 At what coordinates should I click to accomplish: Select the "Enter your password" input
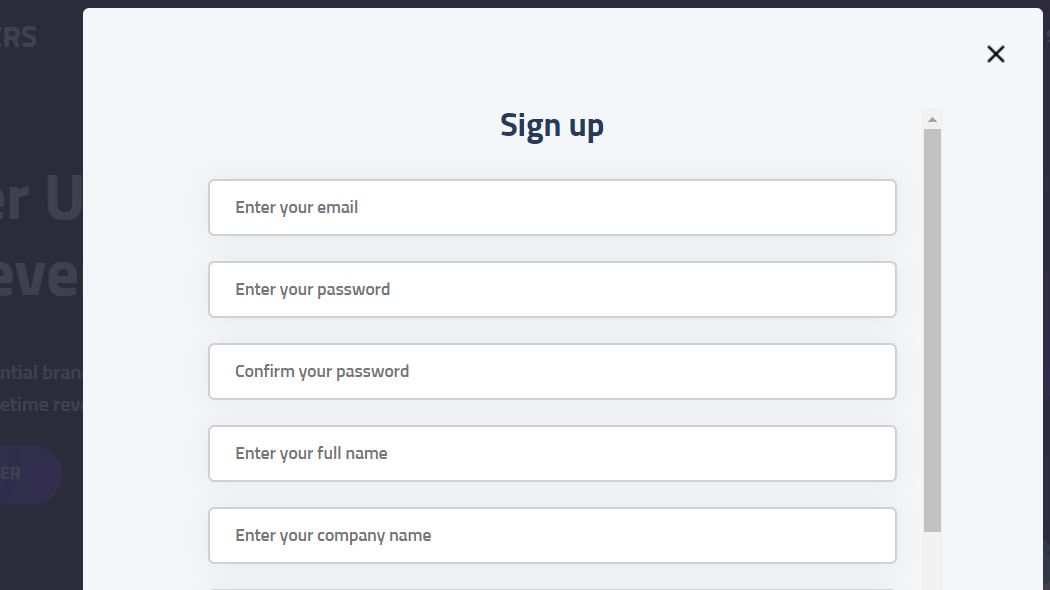point(552,290)
